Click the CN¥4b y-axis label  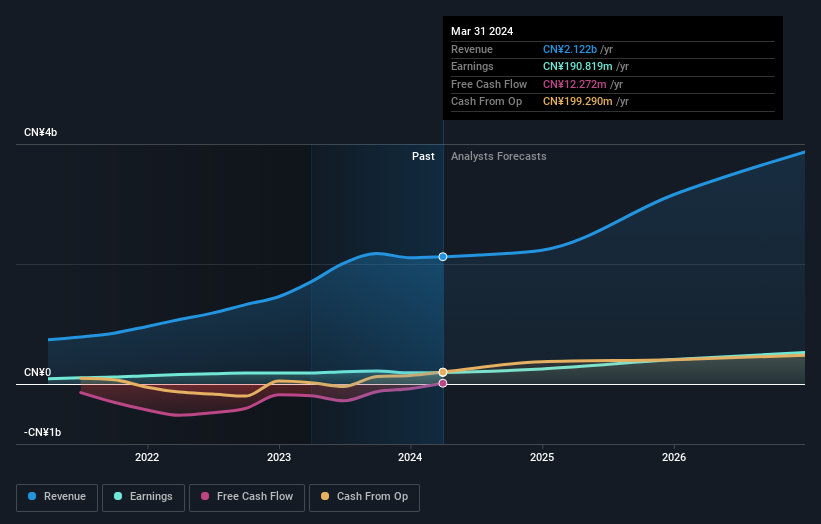click(40, 132)
